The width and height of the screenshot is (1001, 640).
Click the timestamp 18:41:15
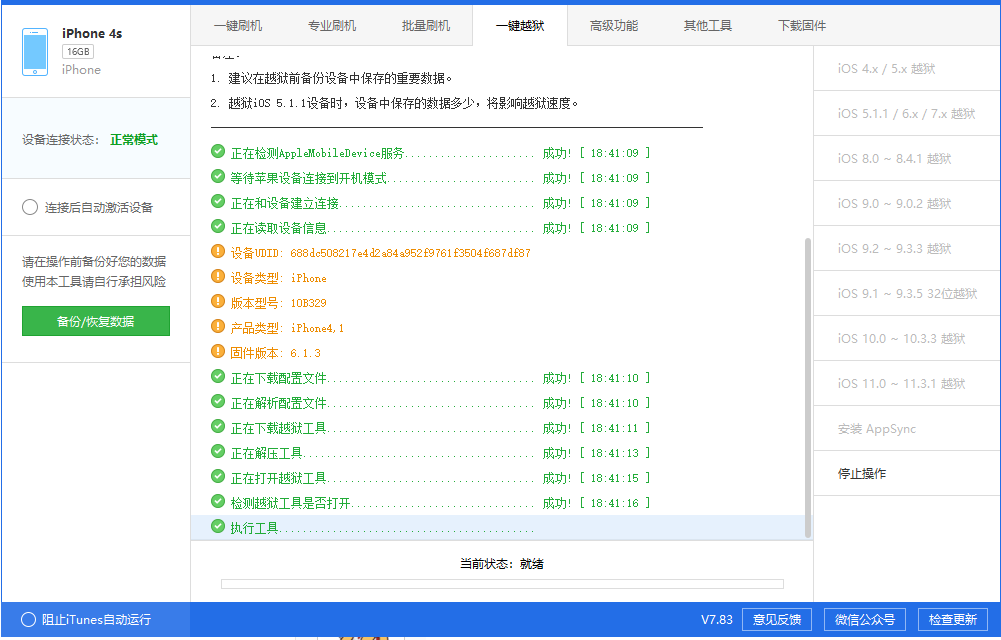(x=614, y=479)
